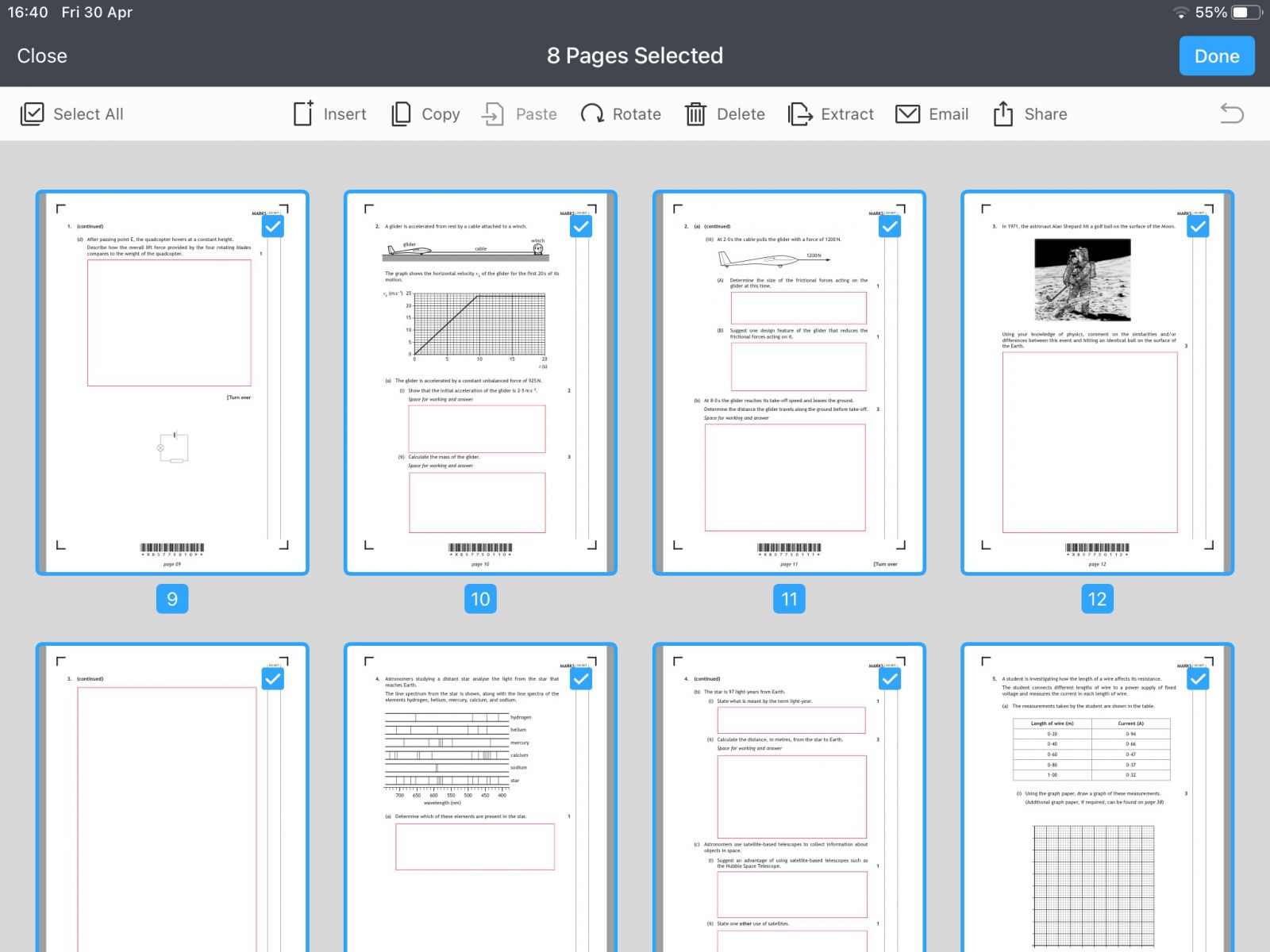Tap page number badge 11
The height and width of the screenshot is (952, 1270).
pyautogui.click(x=789, y=599)
